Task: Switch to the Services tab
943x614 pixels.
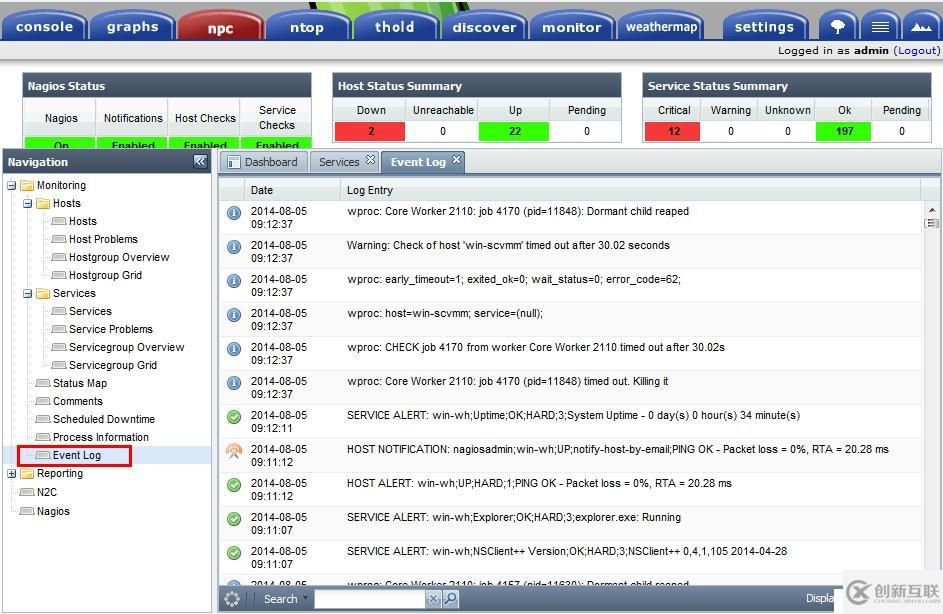Action: pyautogui.click(x=337, y=161)
